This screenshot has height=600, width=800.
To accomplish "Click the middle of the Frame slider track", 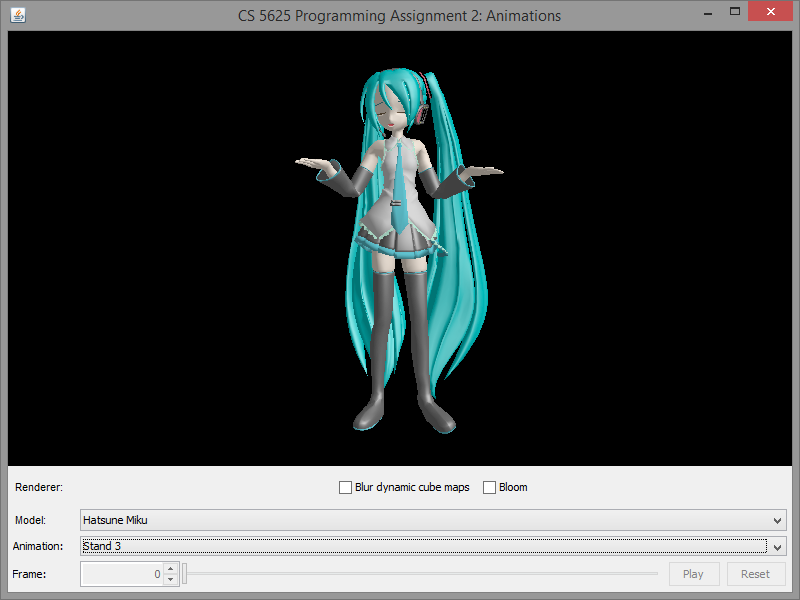I will click(421, 574).
